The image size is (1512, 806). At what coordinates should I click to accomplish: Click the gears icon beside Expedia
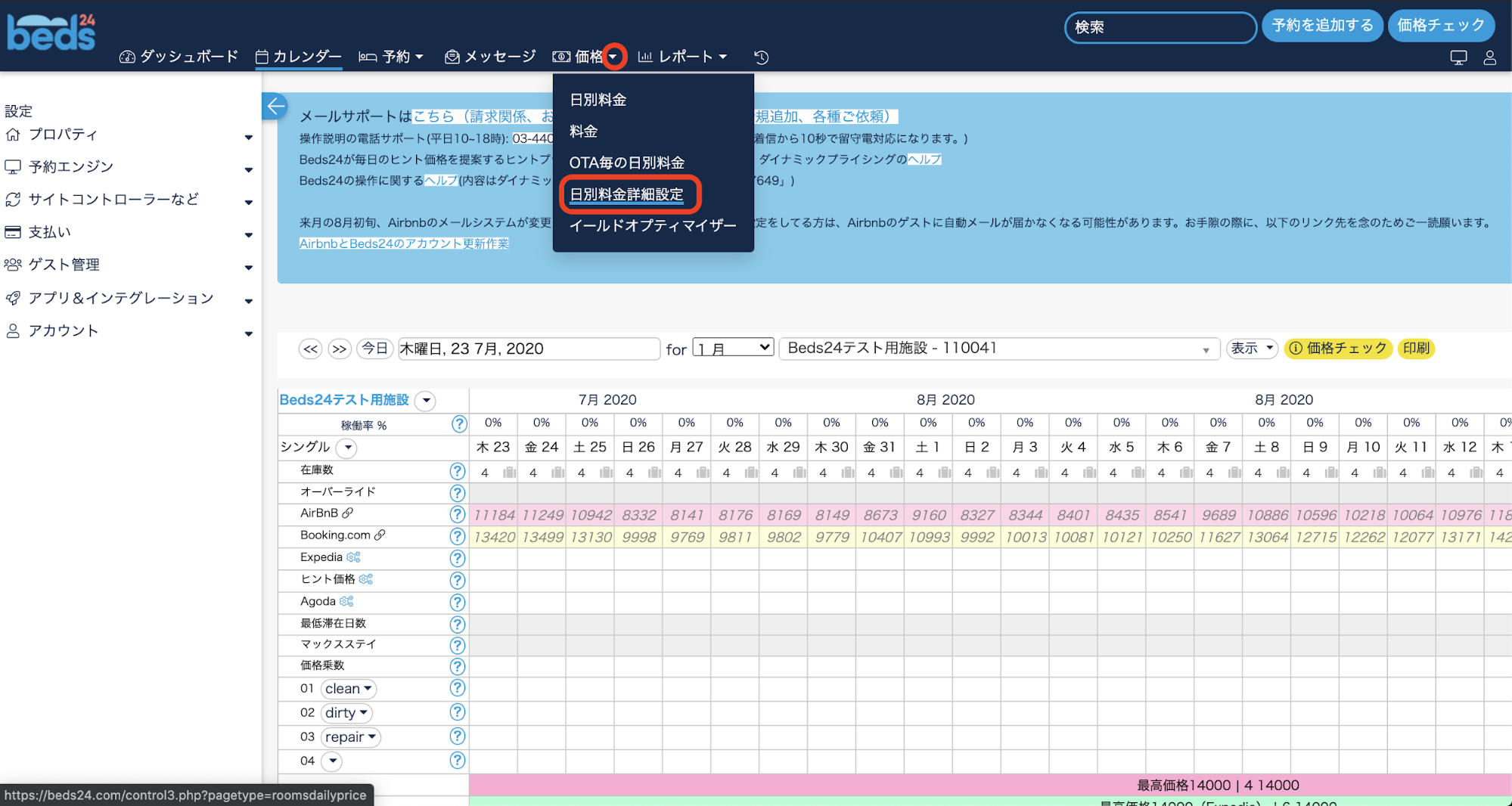pyautogui.click(x=353, y=557)
